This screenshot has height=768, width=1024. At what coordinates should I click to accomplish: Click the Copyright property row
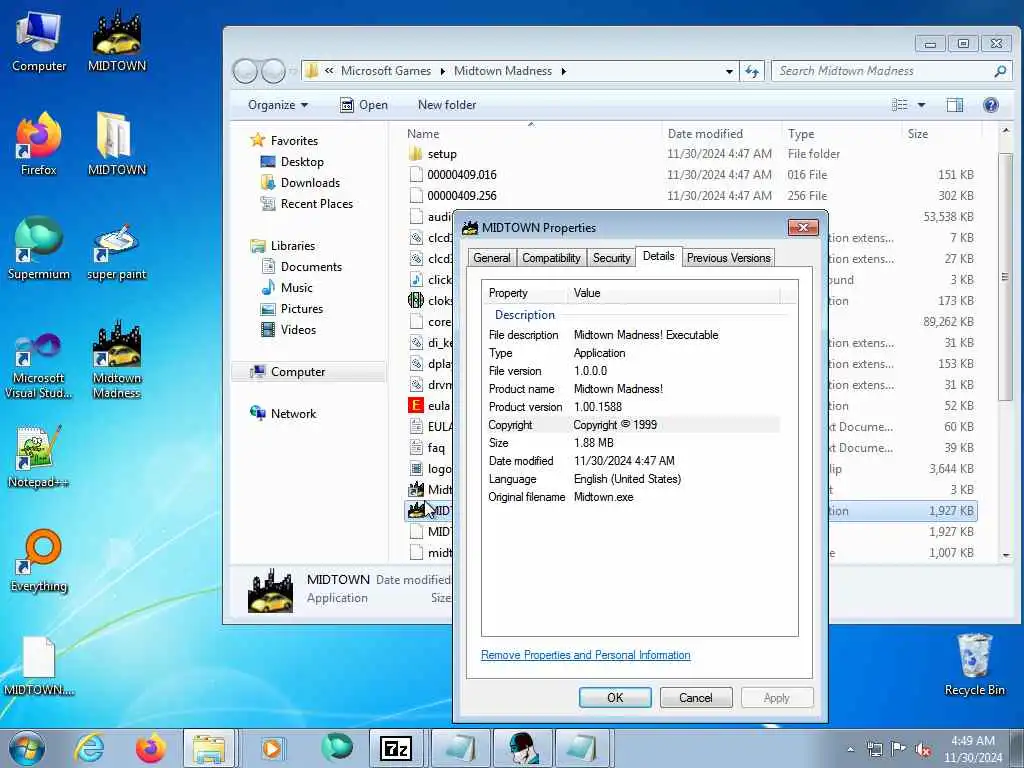(x=633, y=425)
